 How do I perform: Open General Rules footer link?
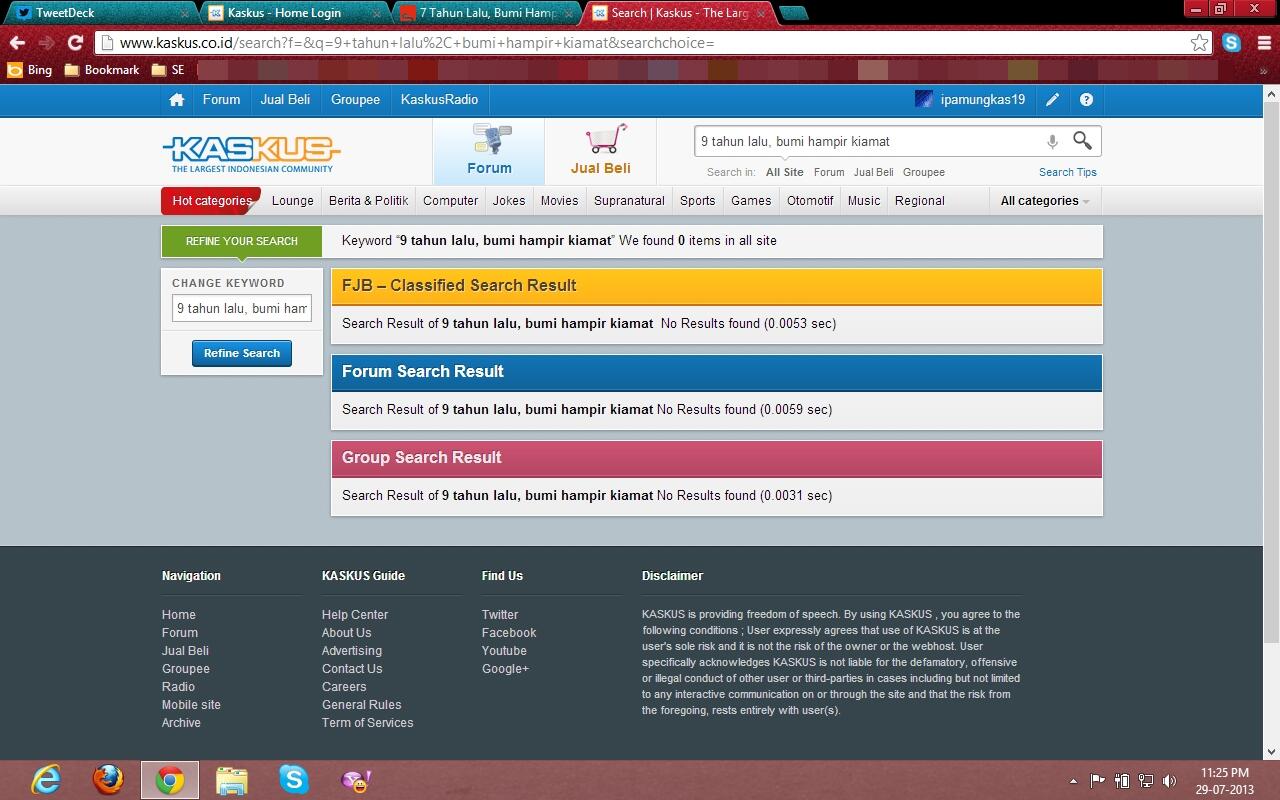[362, 705]
